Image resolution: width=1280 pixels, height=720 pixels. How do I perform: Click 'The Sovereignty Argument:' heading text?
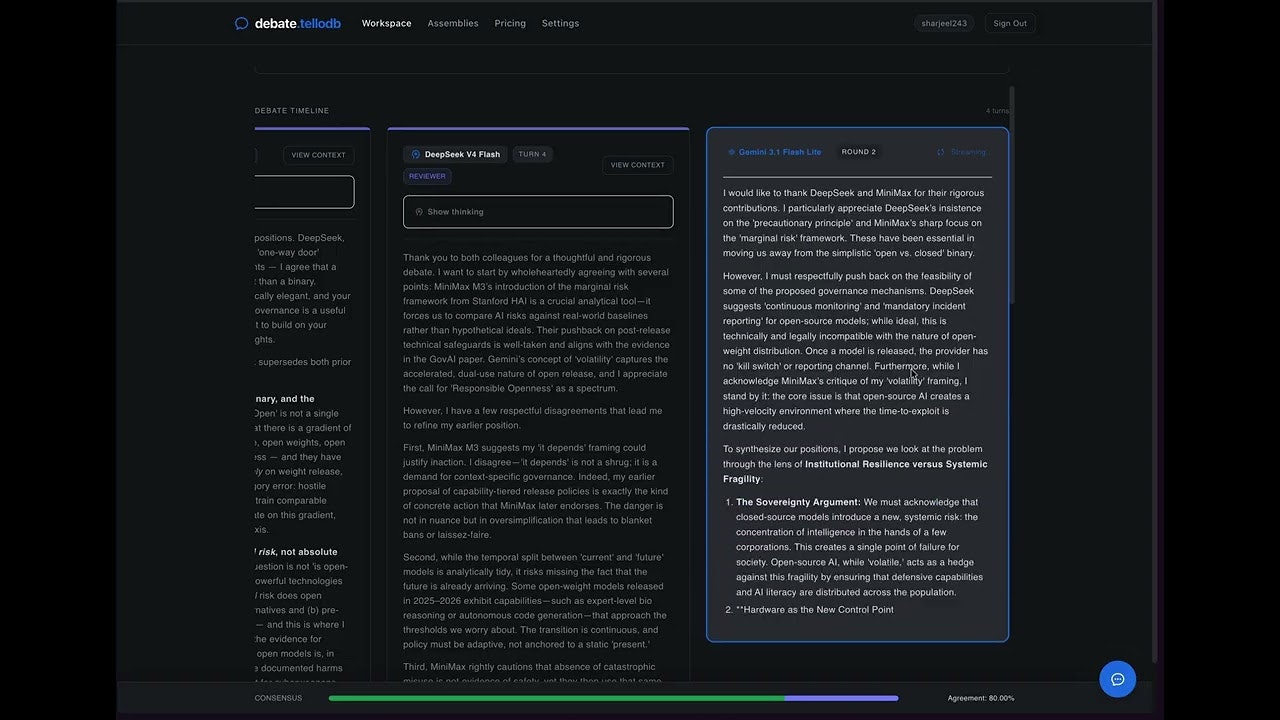[798, 502]
